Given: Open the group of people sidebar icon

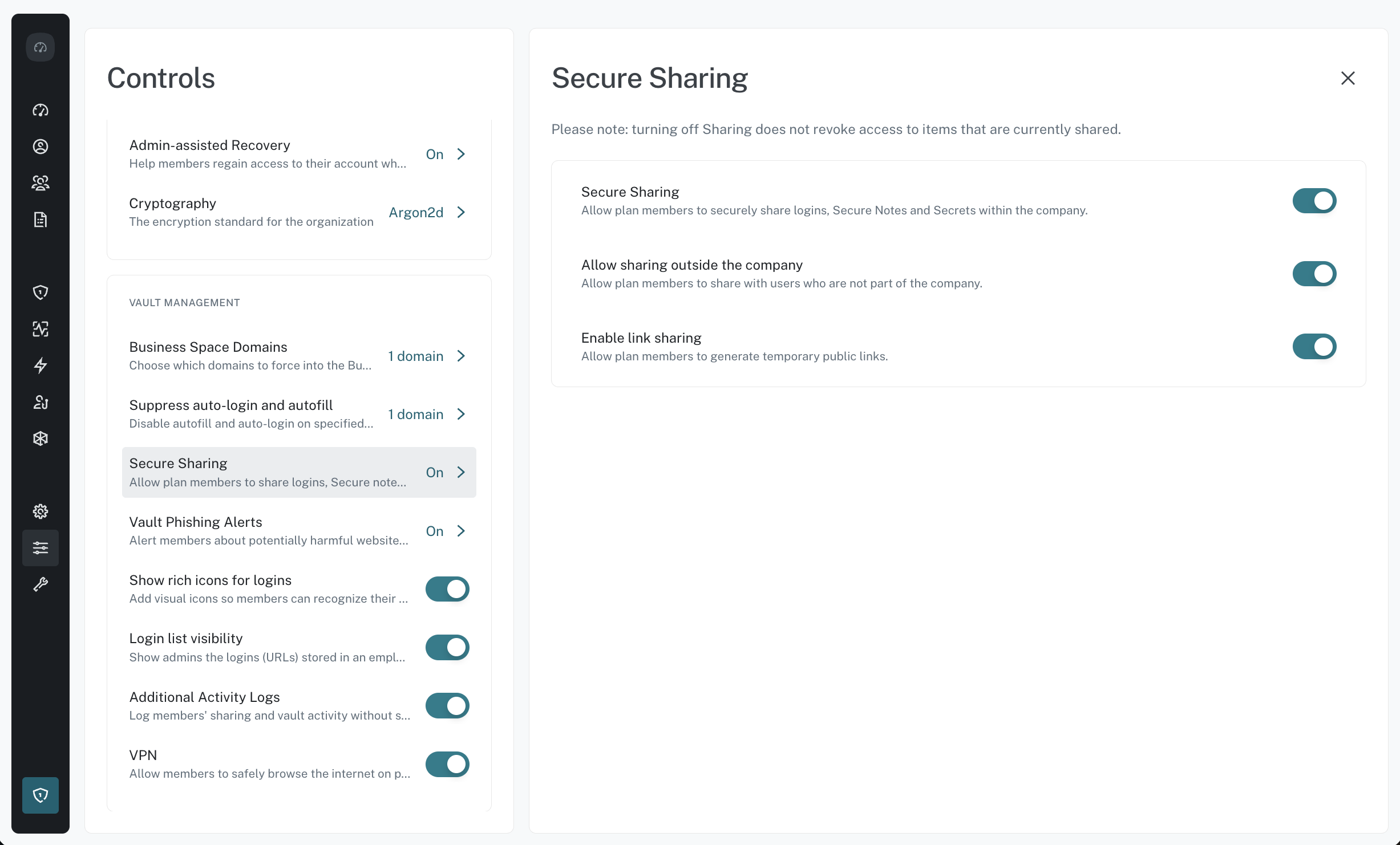Looking at the screenshot, I should tap(41, 183).
